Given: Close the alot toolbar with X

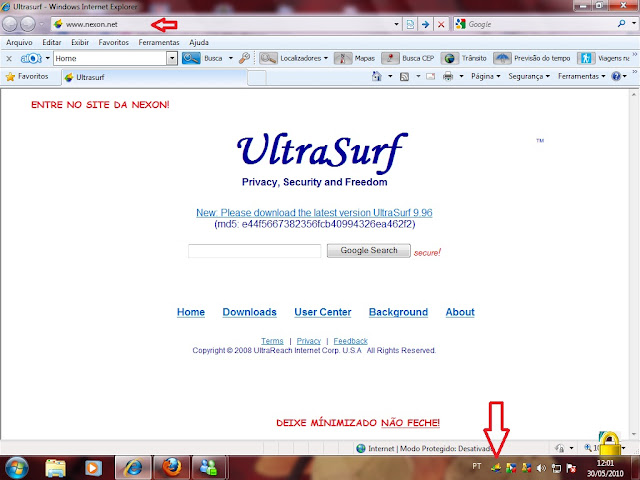Looking at the screenshot, I should [9, 59].
